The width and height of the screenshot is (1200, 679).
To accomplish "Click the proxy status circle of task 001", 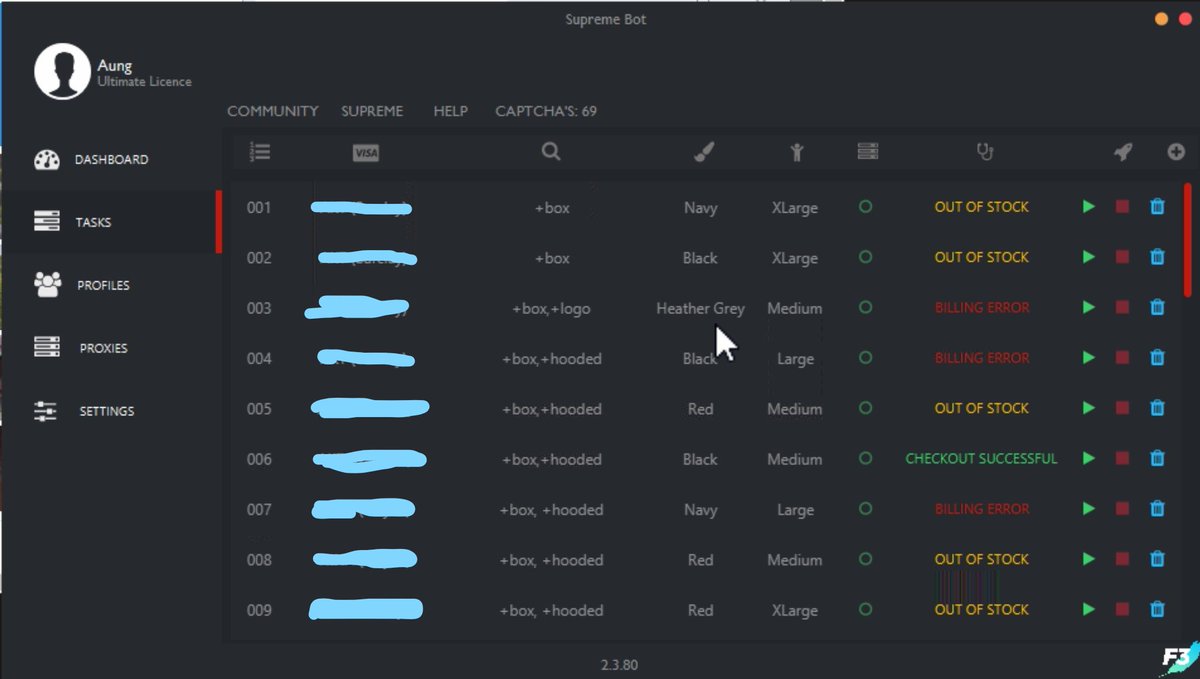I will [x=866, y=206].
